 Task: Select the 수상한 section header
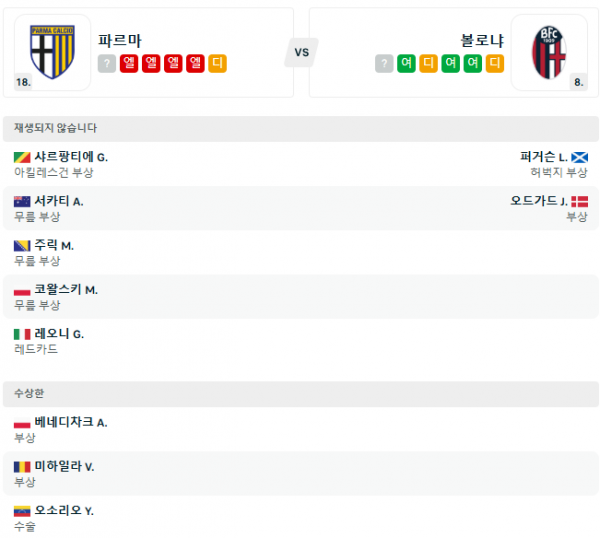coord(31,393)
